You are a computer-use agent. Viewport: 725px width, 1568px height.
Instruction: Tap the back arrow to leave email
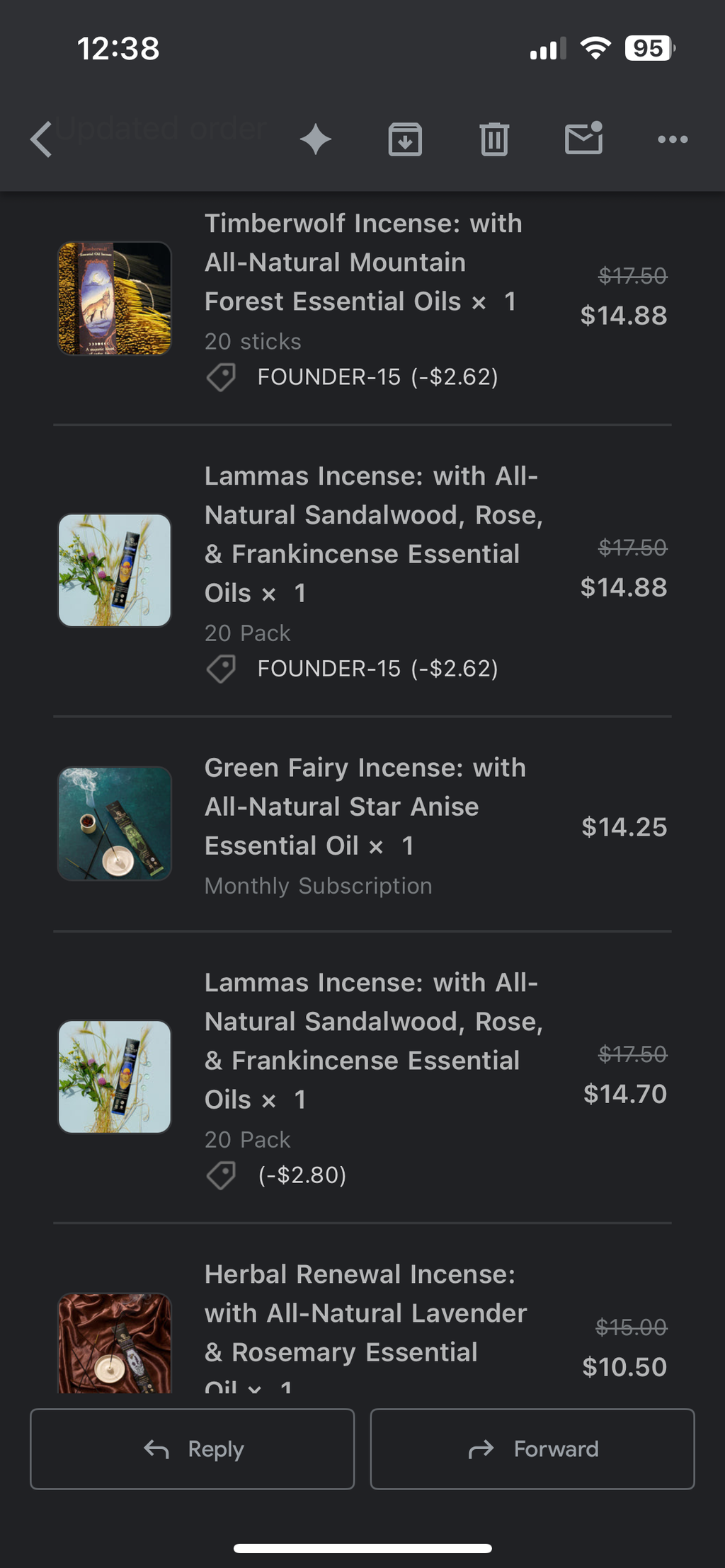41,139
